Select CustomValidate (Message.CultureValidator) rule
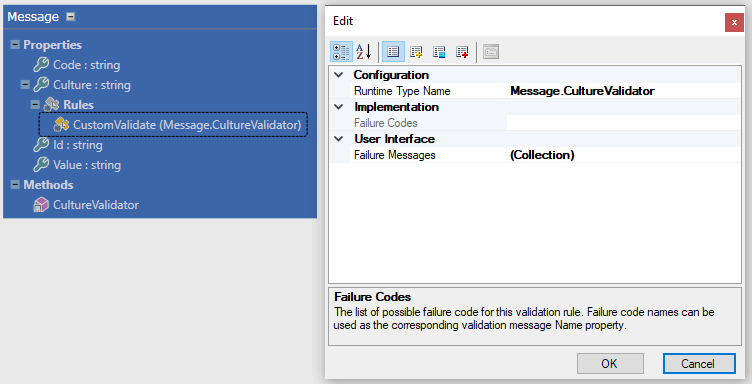The width and height of the screenshot is (752, 384). 187,125
